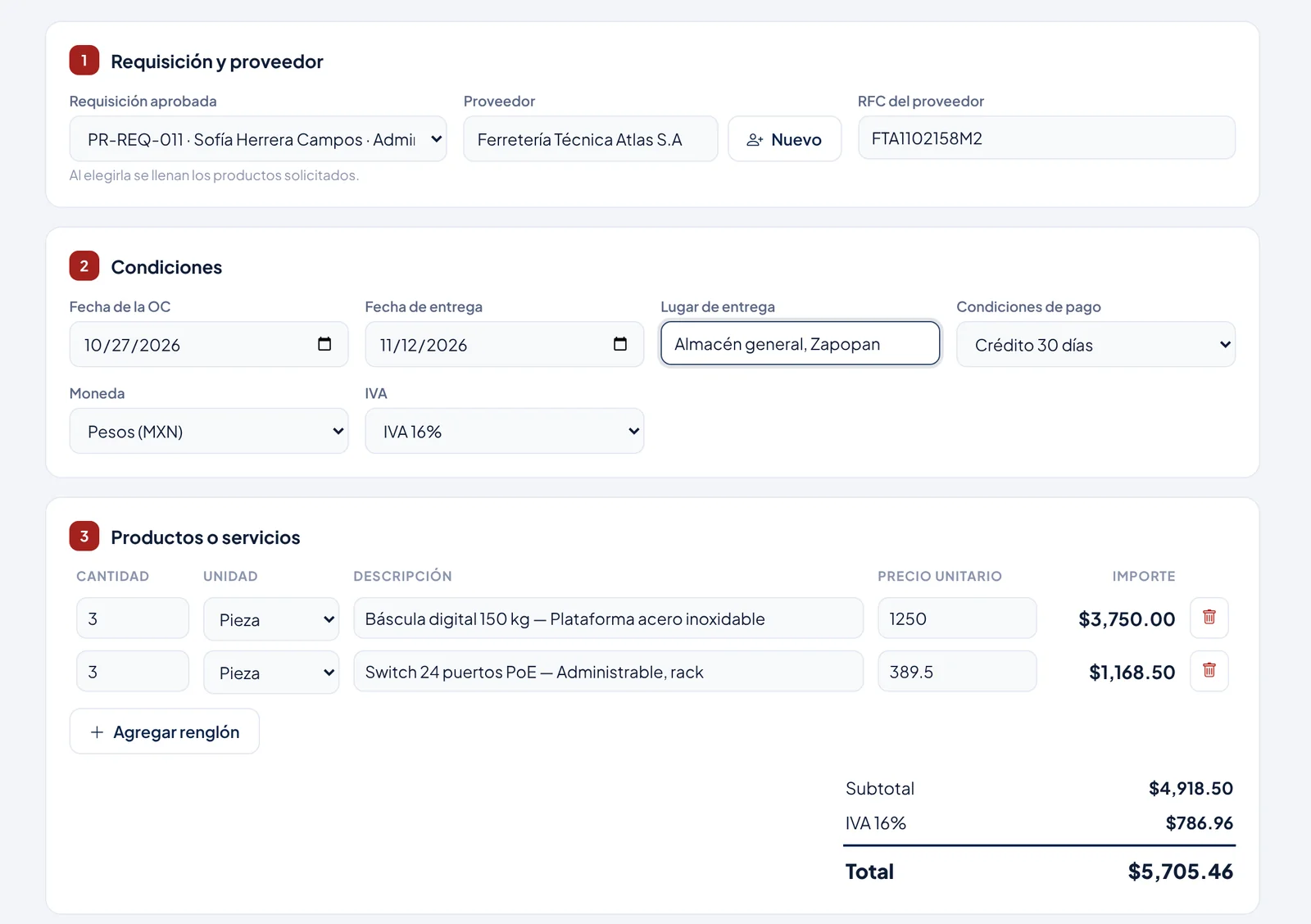Add a new supplier with Nuevo button

pos(785,139)
